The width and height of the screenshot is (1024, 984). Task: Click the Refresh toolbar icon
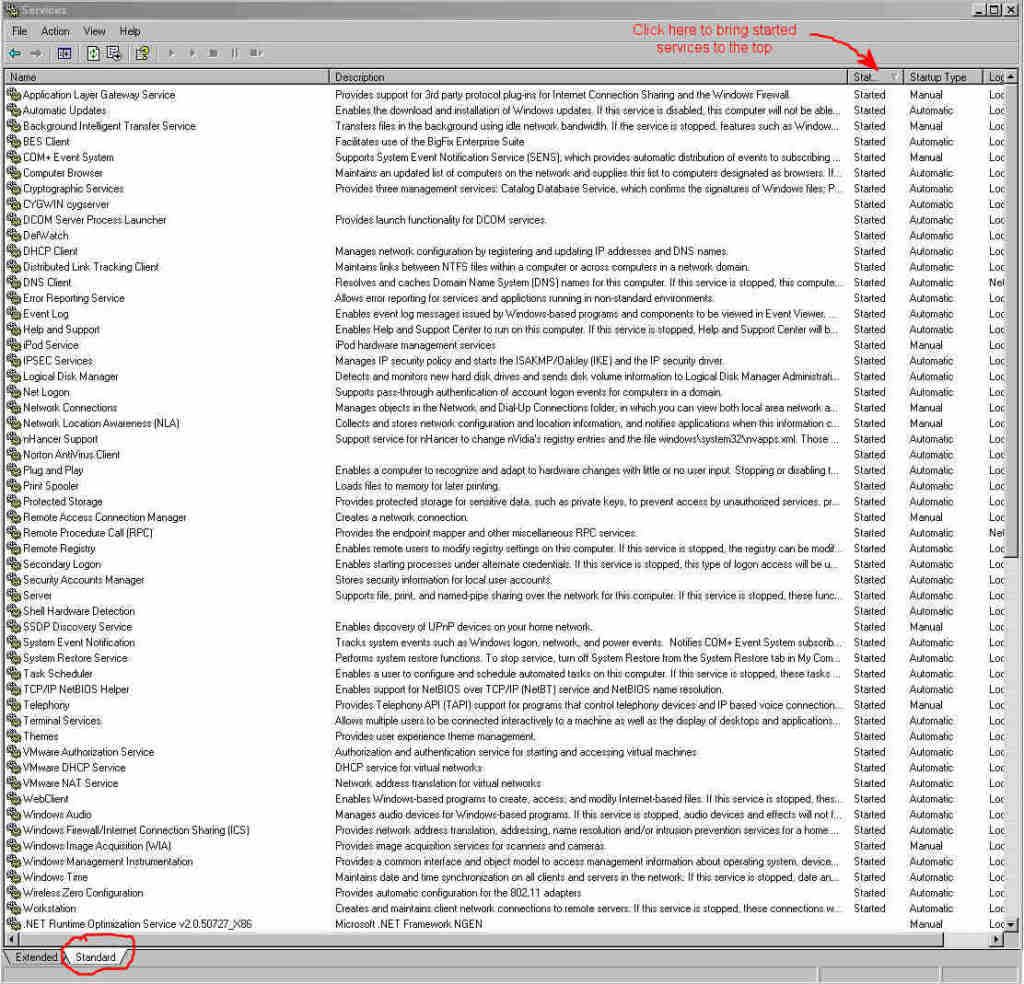tap(93, 53)
